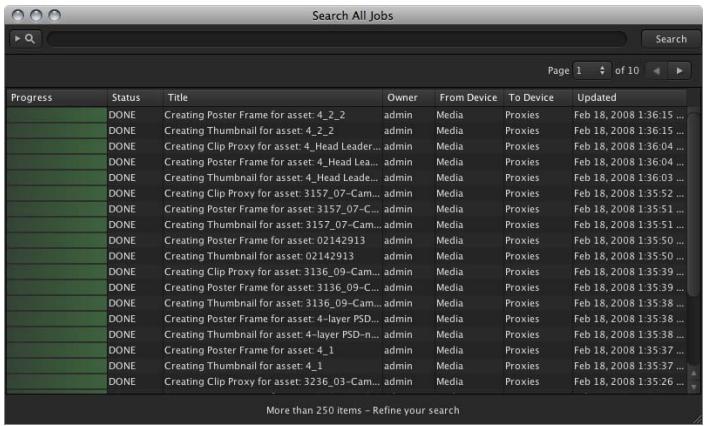Click into the job search text field
This screenshot has height=426, width=704.
[337, 39]
